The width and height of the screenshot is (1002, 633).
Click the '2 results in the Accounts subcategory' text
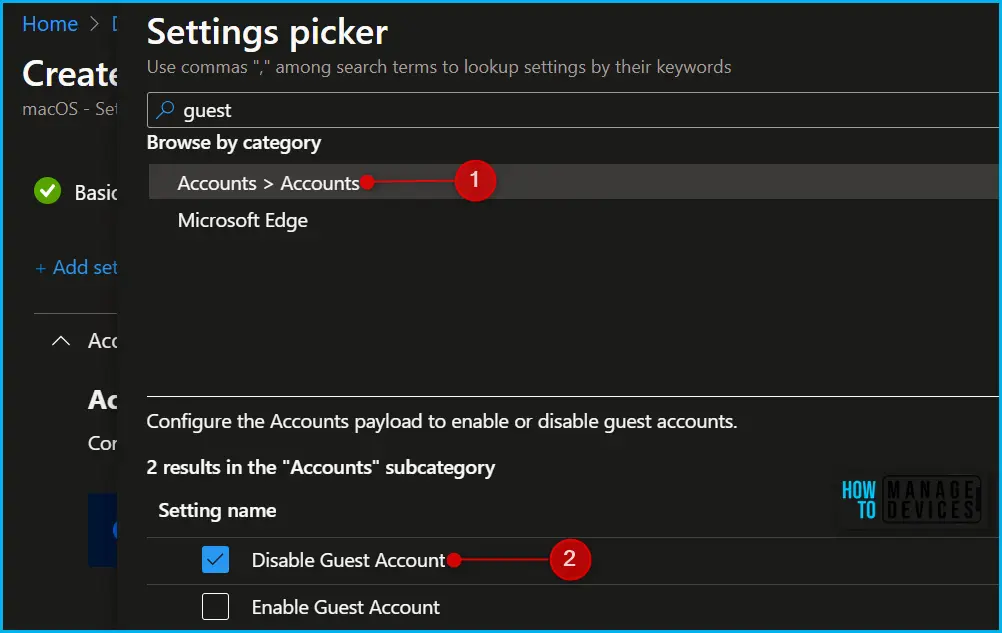tap(321, 468)
